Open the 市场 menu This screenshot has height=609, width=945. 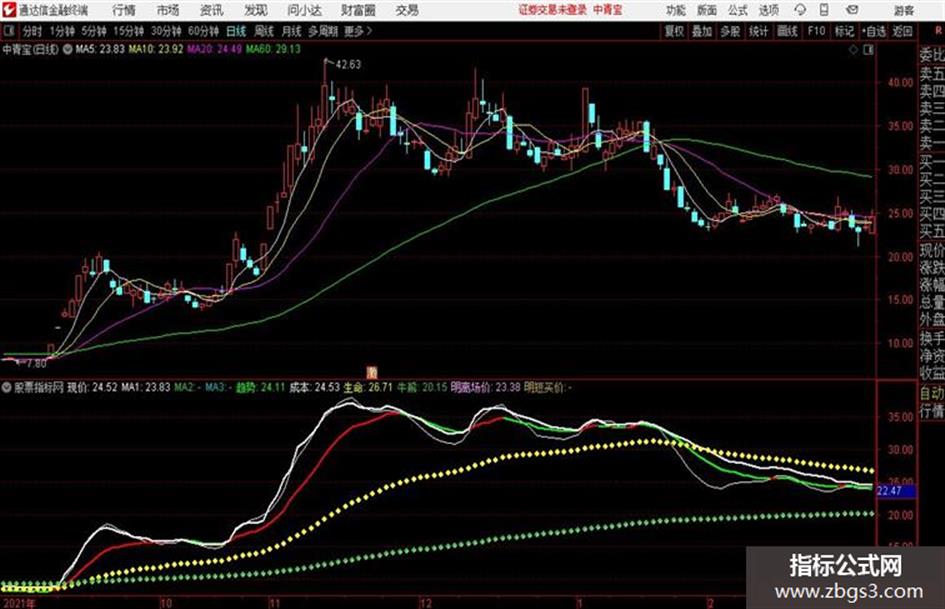point(168,10)
